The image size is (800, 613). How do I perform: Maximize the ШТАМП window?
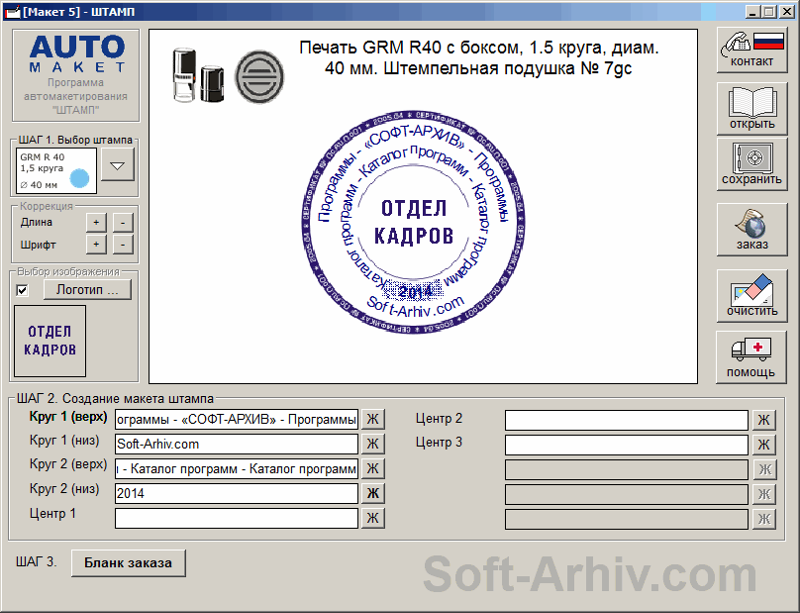(769, 12)
